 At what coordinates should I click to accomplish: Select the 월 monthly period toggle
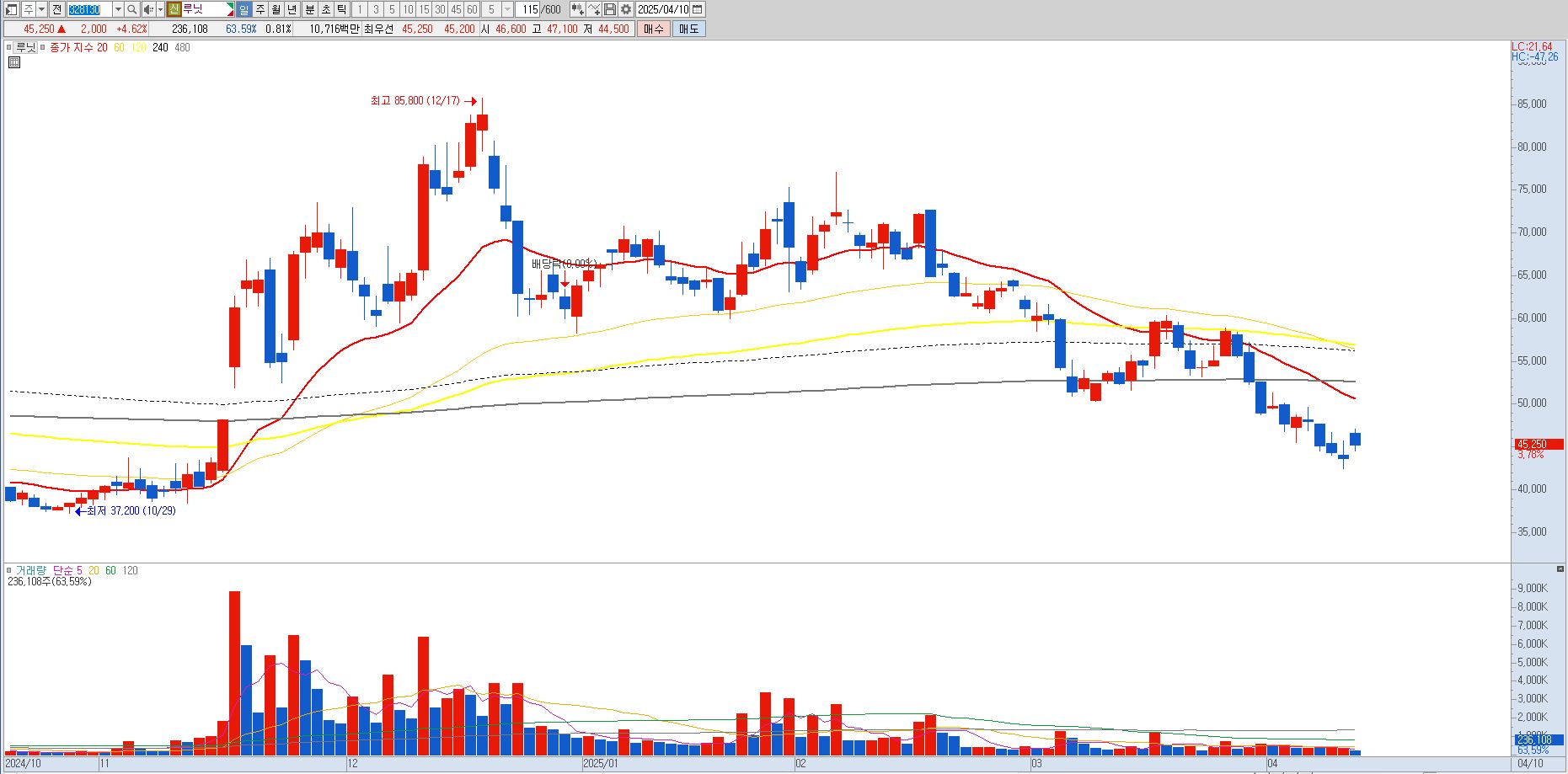click(x=276, y=9)
